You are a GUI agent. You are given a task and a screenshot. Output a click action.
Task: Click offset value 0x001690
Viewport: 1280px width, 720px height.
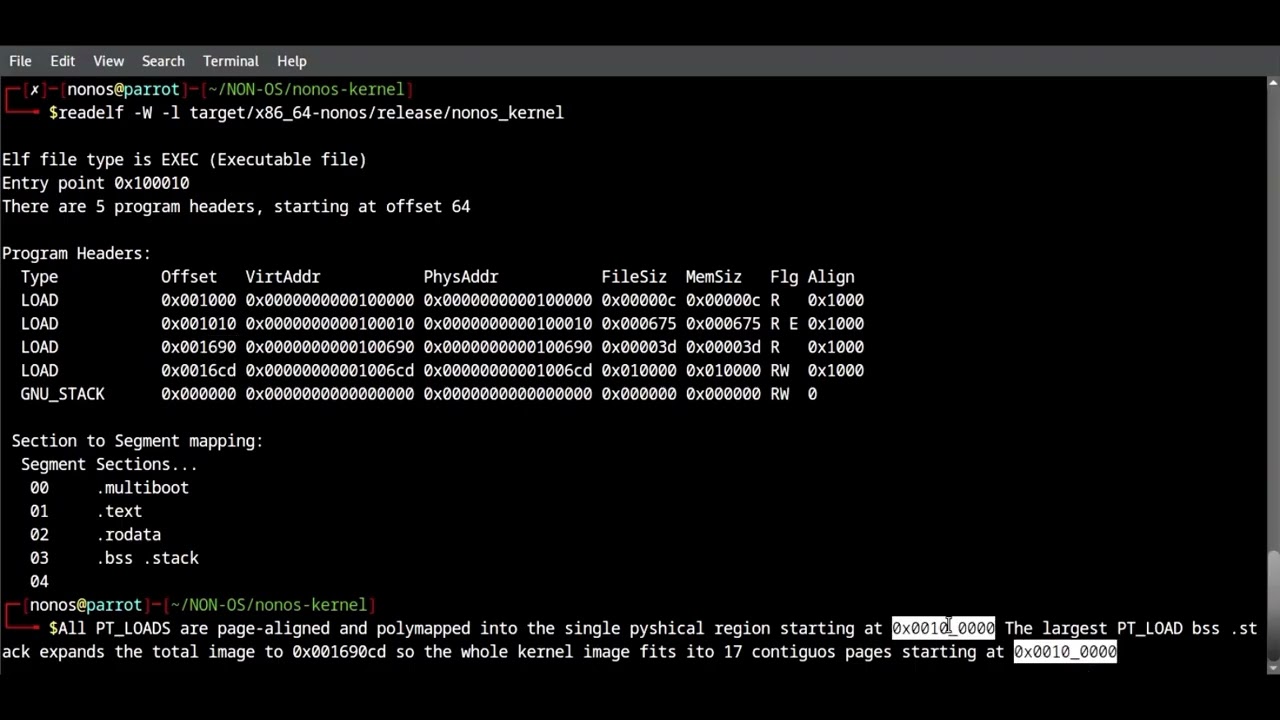pyautogui.click(x=198, y=347)
